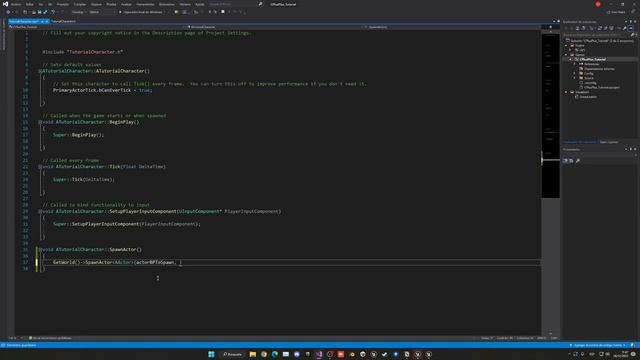This screenshot has height=360, width=640.
Task: Select the CPlusPlus_Tutorial project node
Action: [x=593, y=59]
